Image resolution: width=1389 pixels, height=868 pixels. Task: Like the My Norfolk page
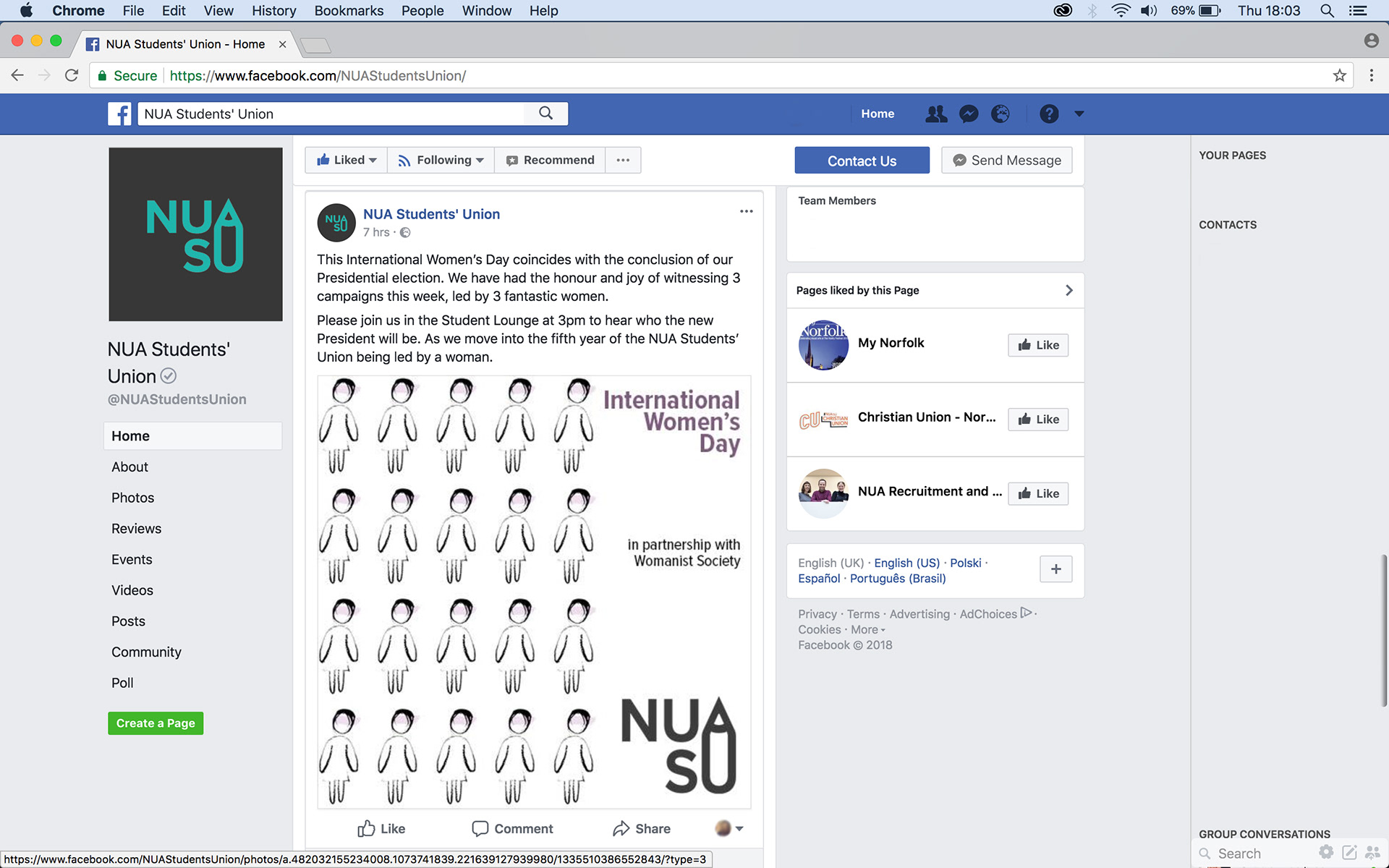[x=1038, y=345]
